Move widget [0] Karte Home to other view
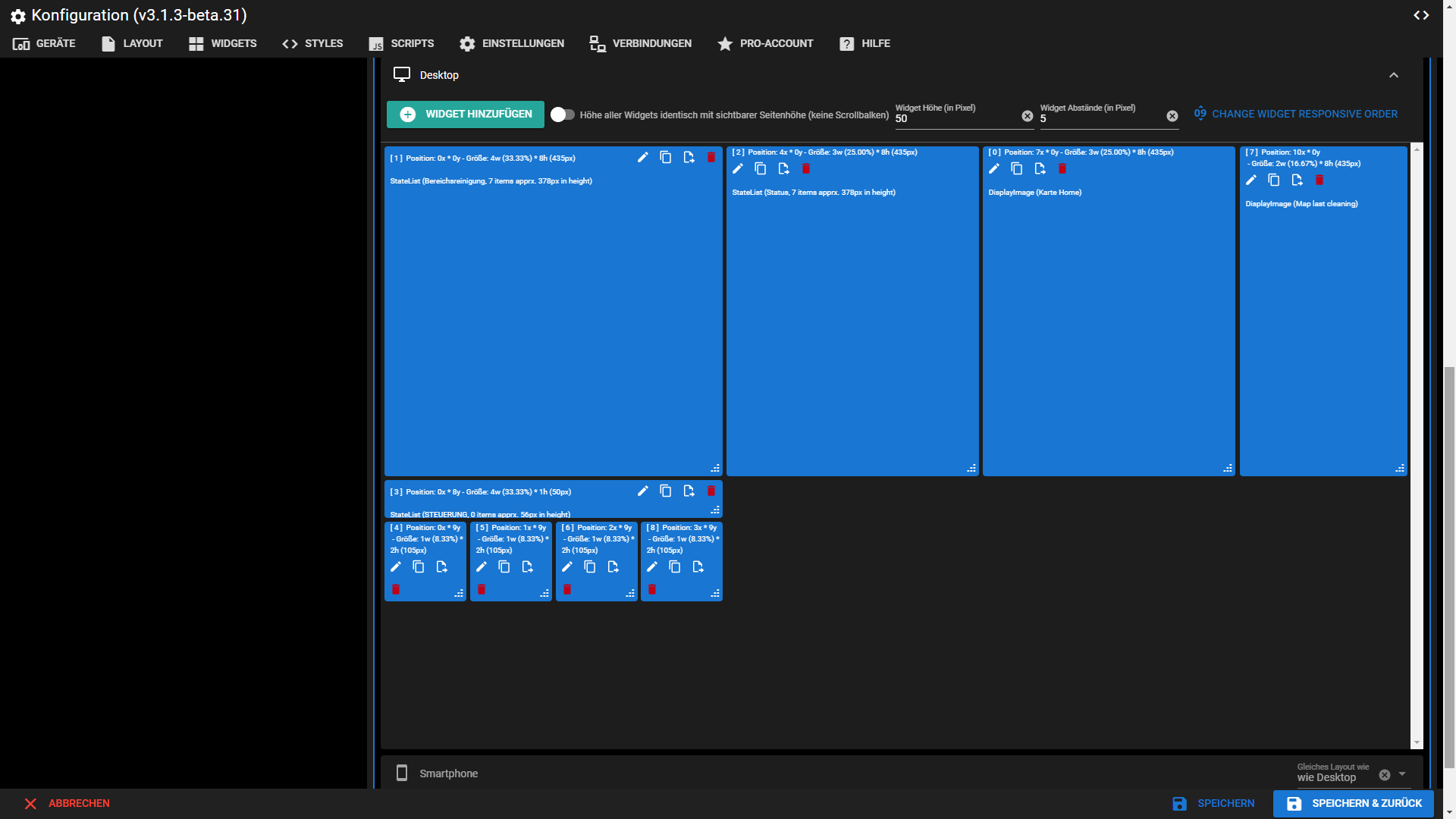The image size is (1456, 819). point(1040,169)
